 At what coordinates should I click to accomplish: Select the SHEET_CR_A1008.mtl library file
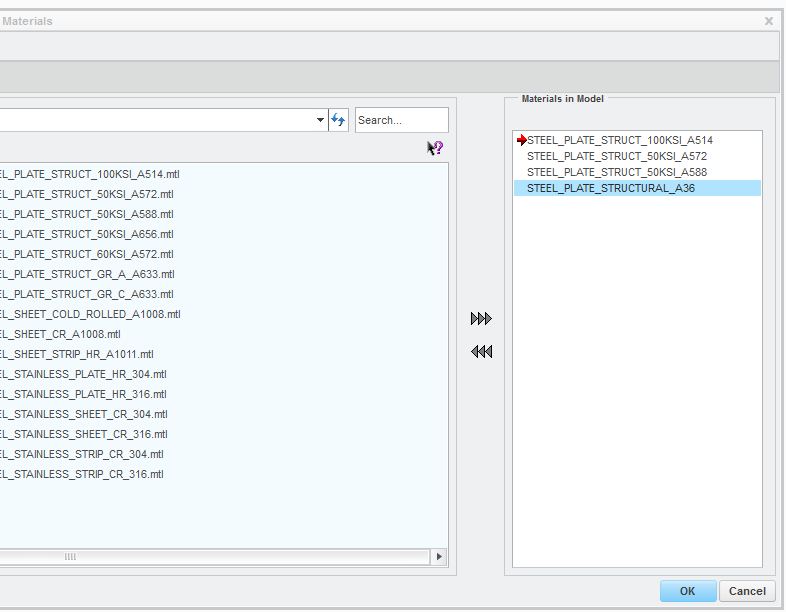[x=60, y=334]
